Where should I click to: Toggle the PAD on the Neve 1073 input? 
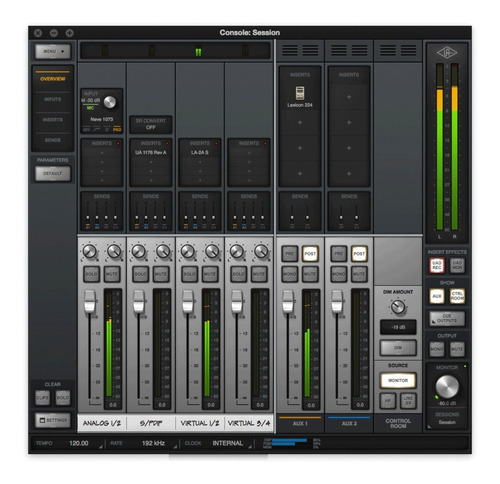[x=117, y=129]
